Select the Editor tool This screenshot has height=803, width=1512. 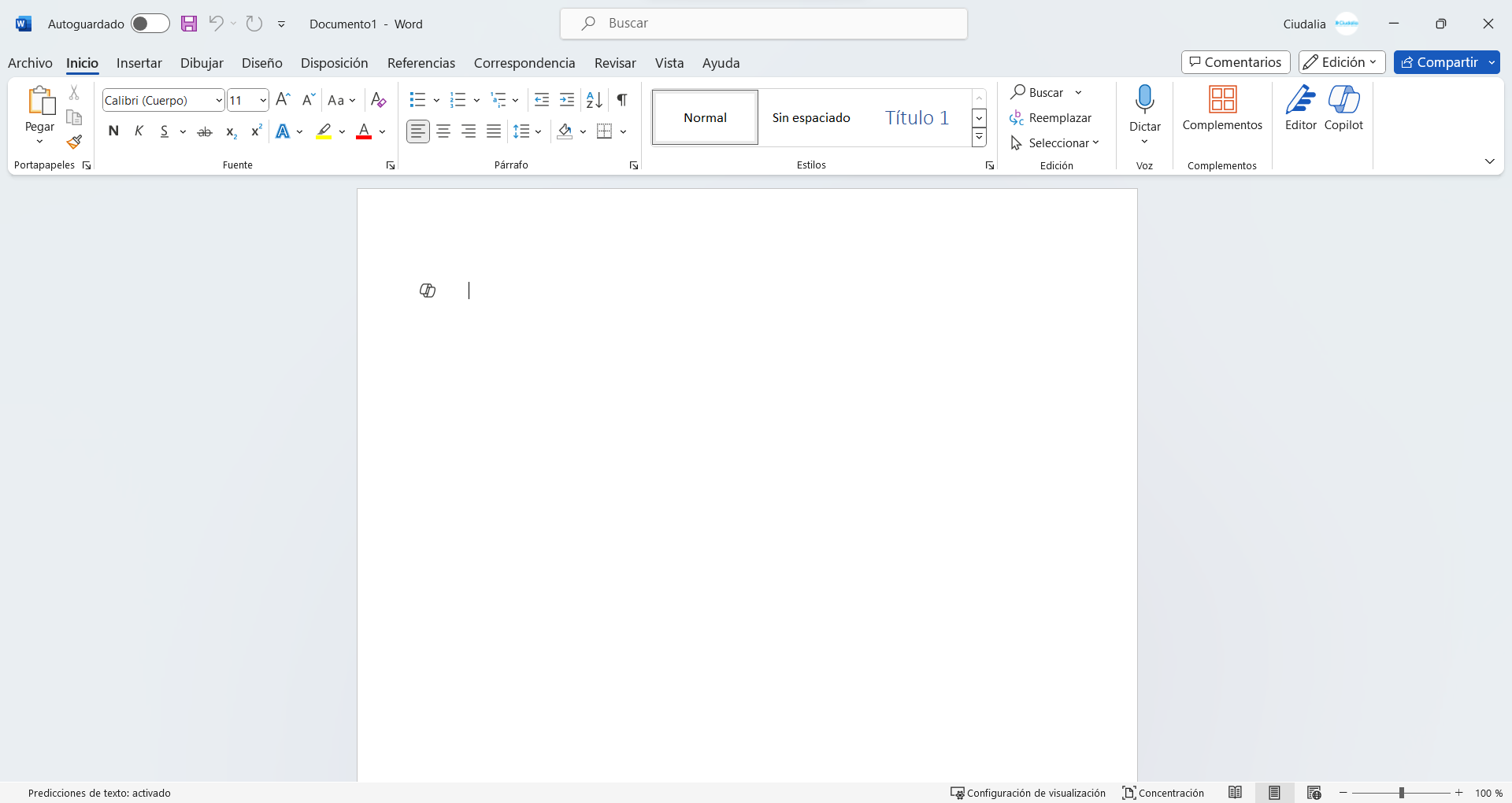point(1299,110)
